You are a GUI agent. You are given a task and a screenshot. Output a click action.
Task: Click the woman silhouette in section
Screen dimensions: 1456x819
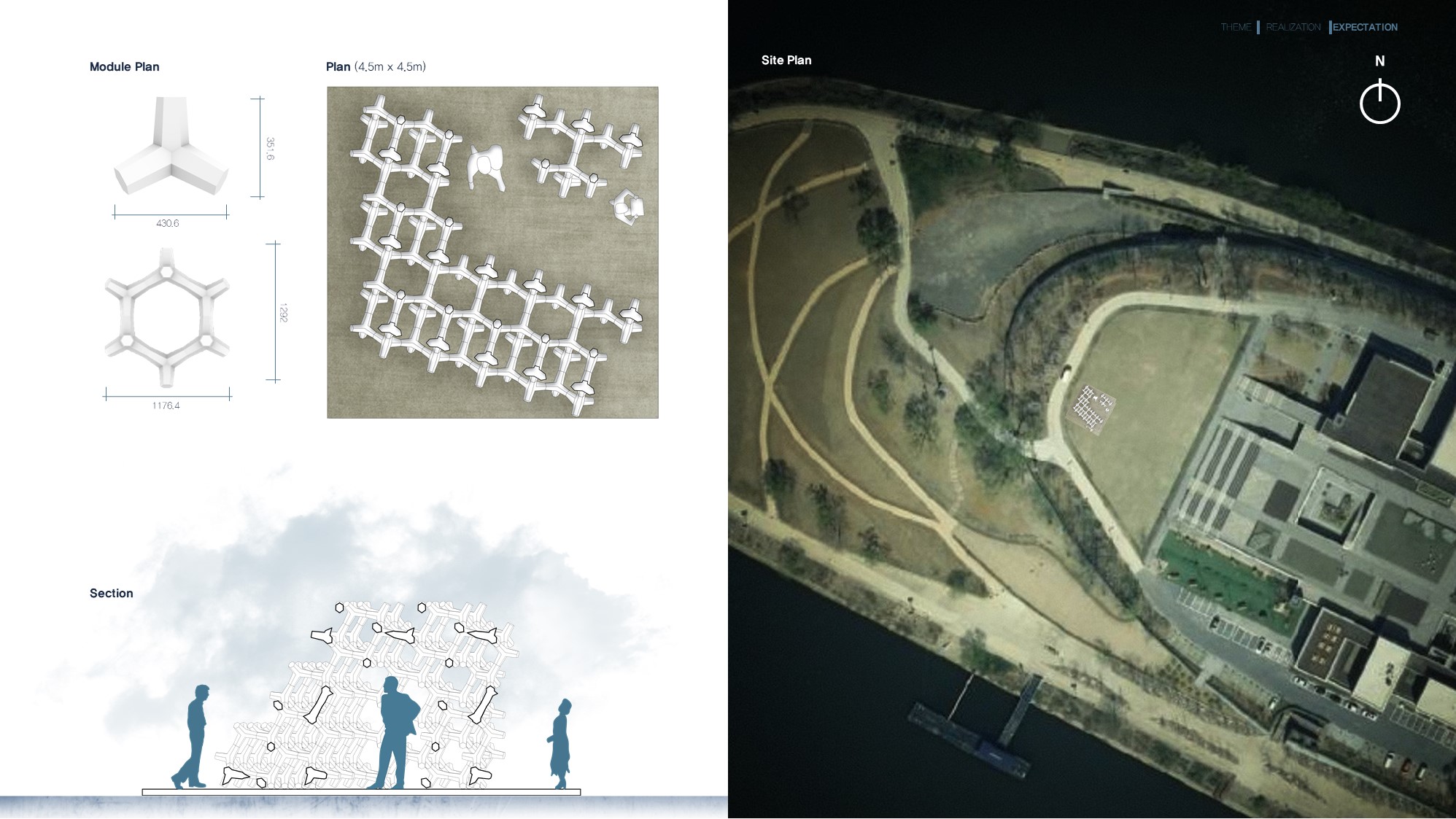click(x=560, y=744)
